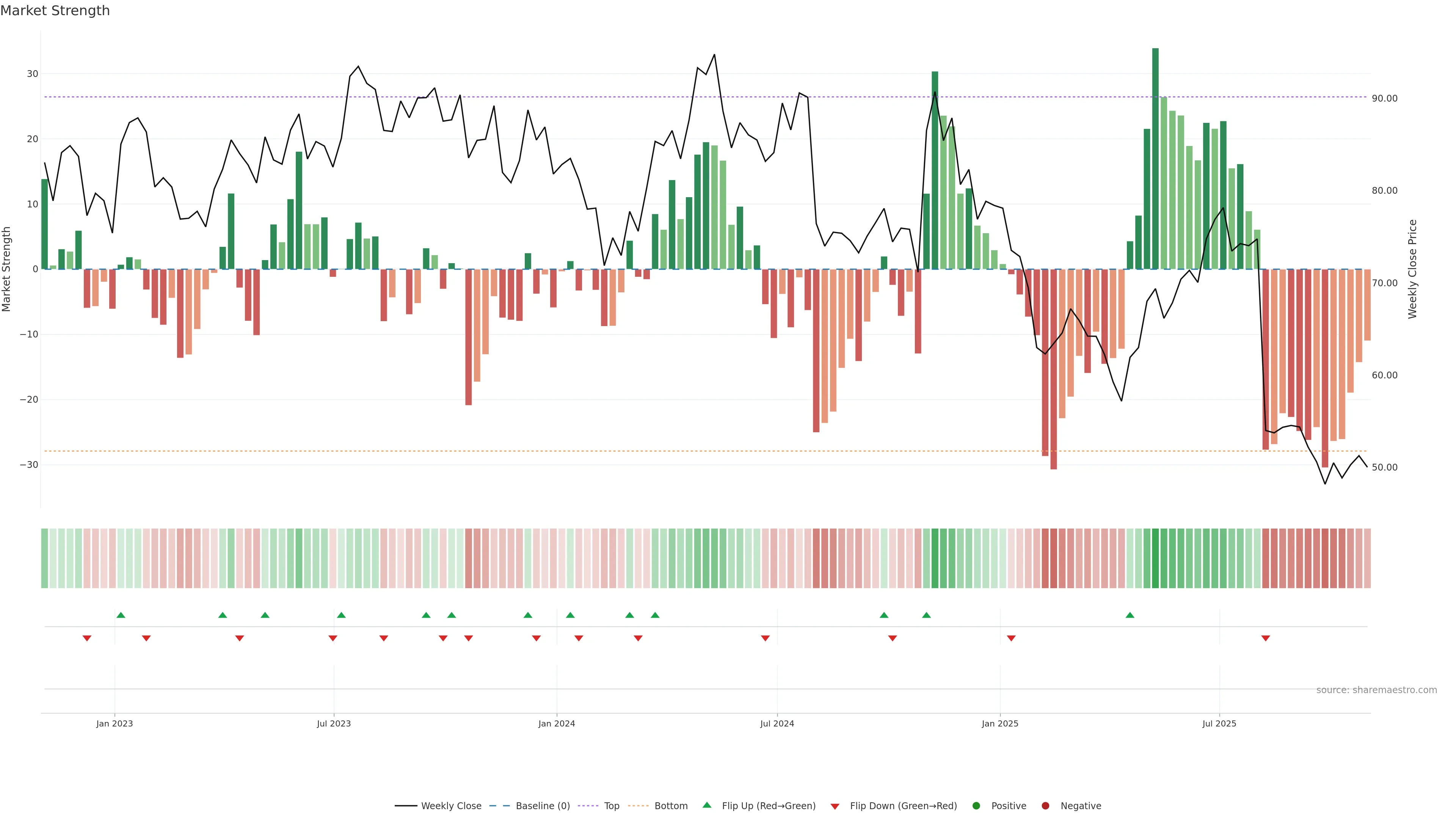
Task: Click the source: sharemaestro.com text
Action: [1376, 690]
